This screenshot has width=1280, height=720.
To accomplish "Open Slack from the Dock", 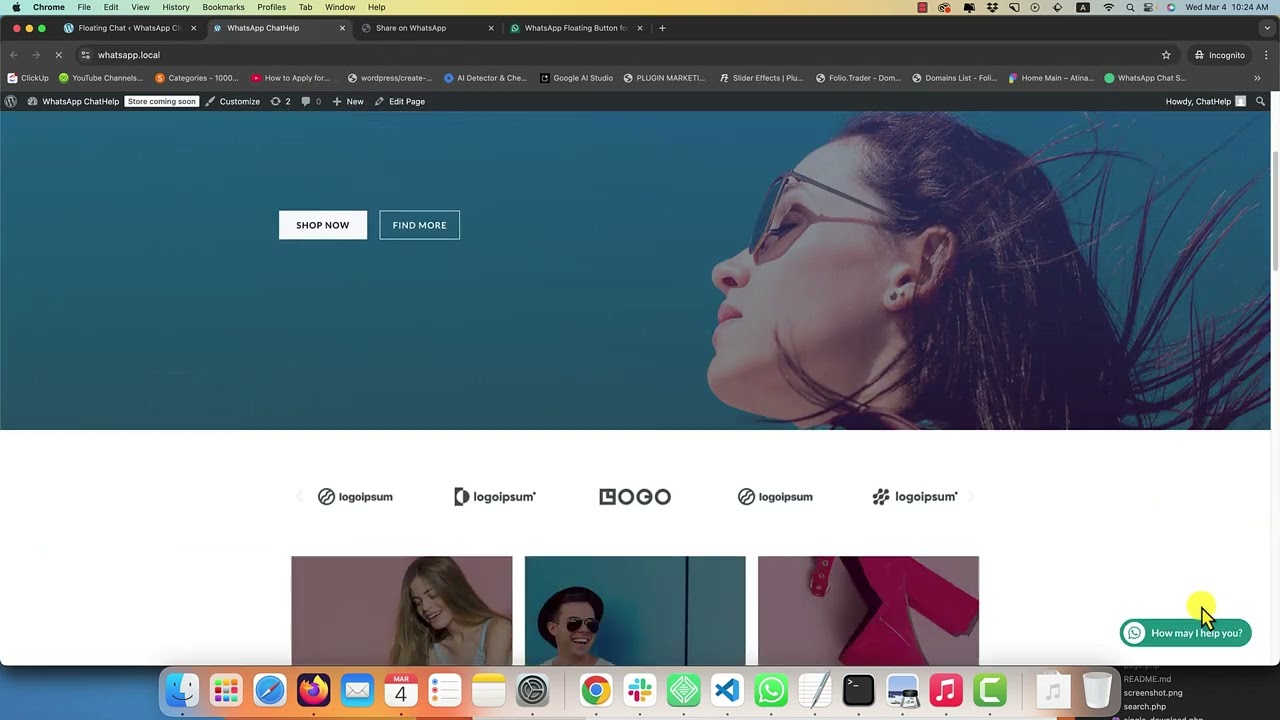I will tap(640, 690).
